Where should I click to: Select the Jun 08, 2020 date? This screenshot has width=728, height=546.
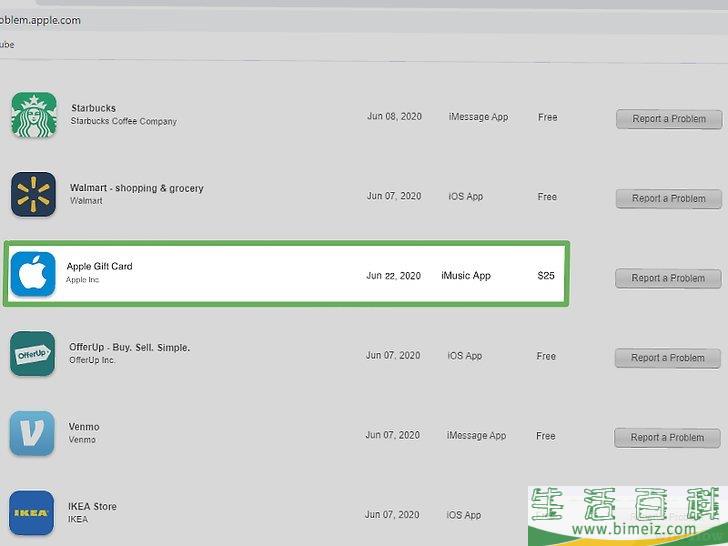pyautogui.click(x=394, y=117)
